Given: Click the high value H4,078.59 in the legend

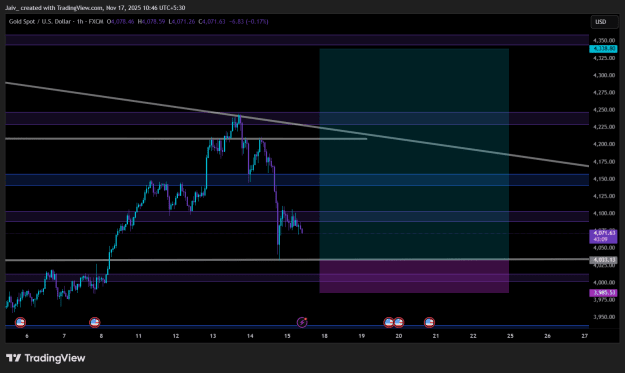Looking at the screenshot, I should tap(151, 22).
